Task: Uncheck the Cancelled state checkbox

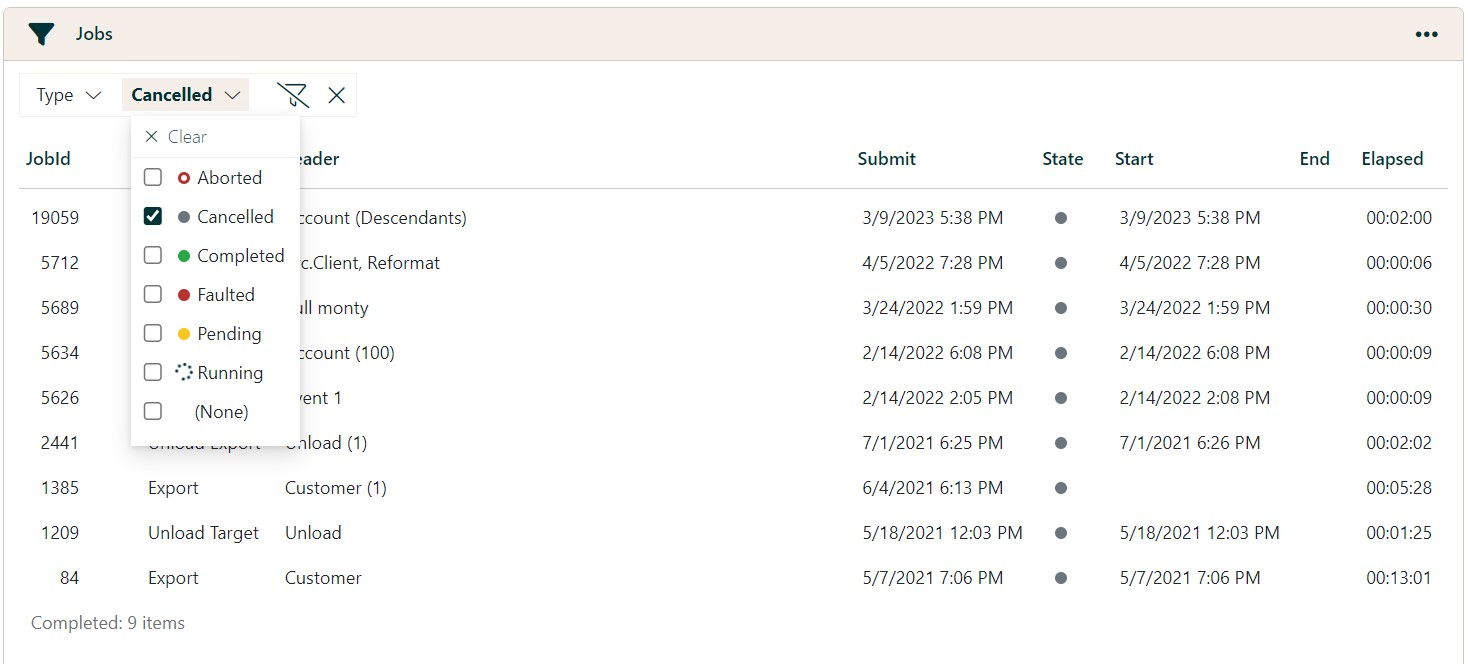Action: (x=153, y=217)
